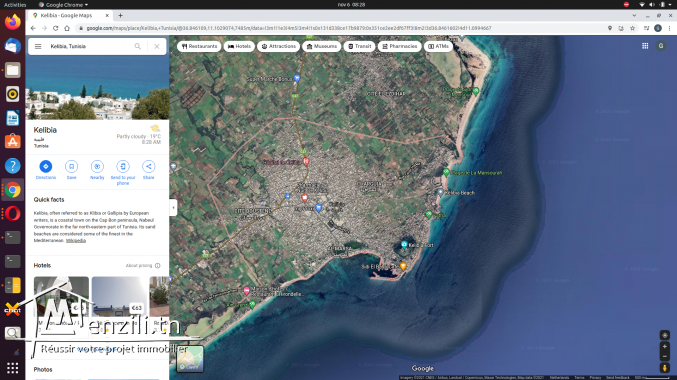The width and height of the screenshot is (677, 380).
Task: Click Send feedback in map footer
Action: pyautogui.click(x=618, y=377)
